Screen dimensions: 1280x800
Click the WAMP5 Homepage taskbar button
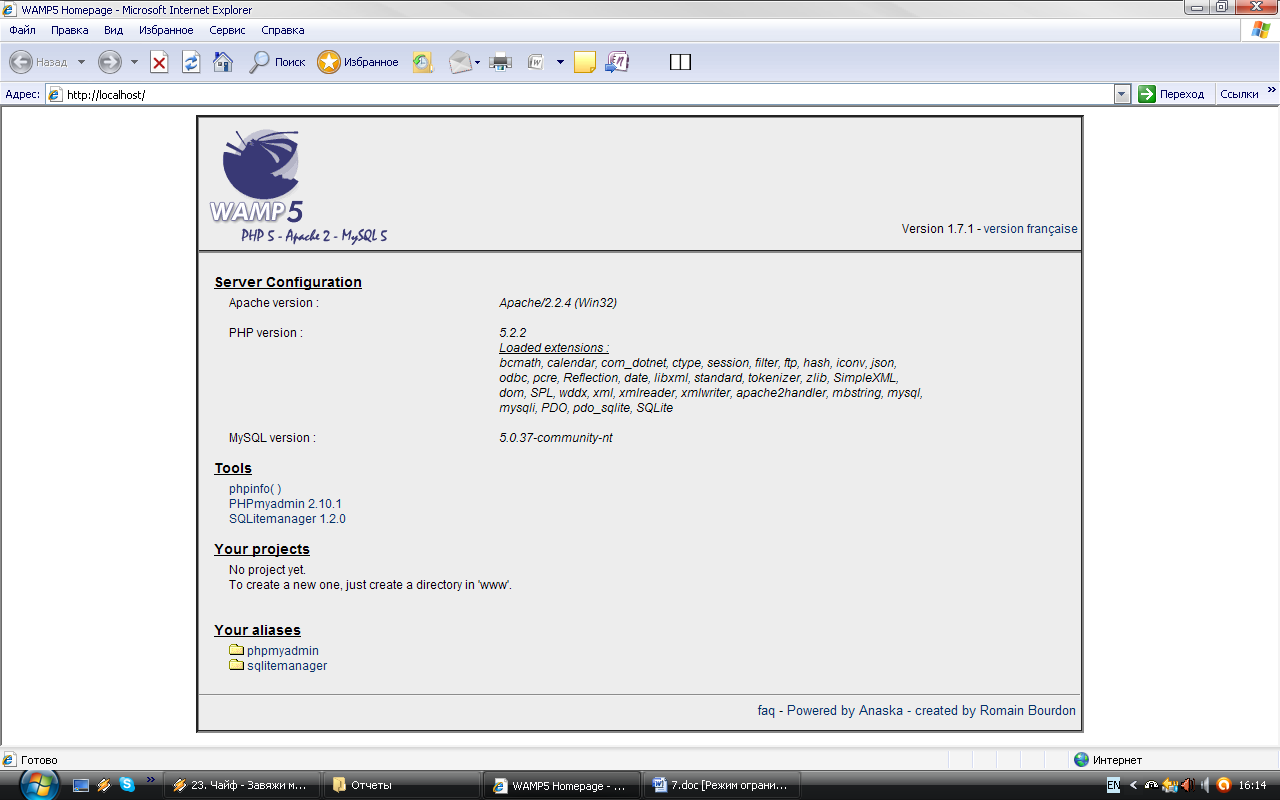point(562,785)
